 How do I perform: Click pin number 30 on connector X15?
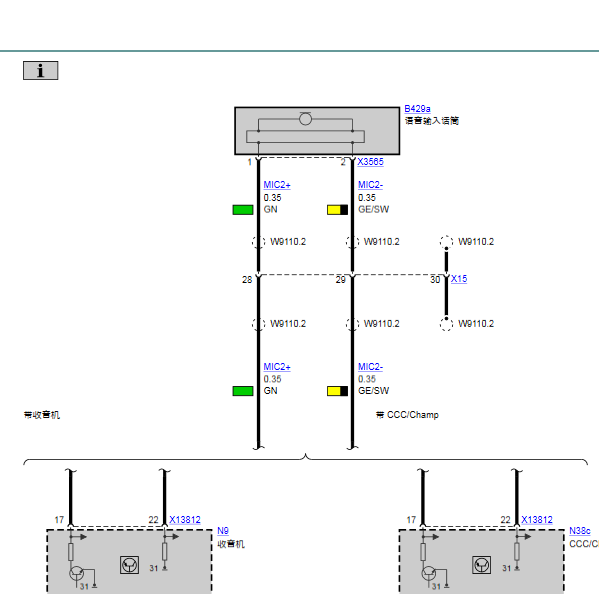435,280
